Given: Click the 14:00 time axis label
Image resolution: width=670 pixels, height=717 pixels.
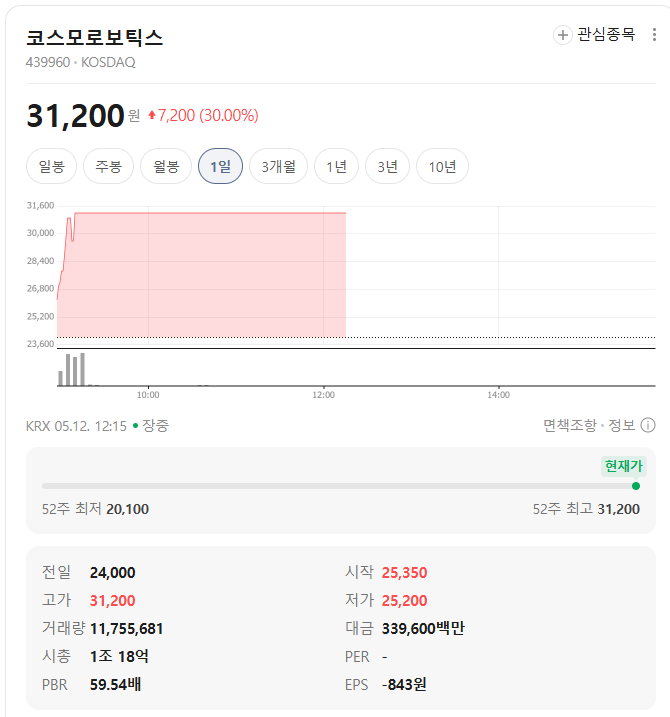Looking at the screenshot, I should click(x=498, y=395).
